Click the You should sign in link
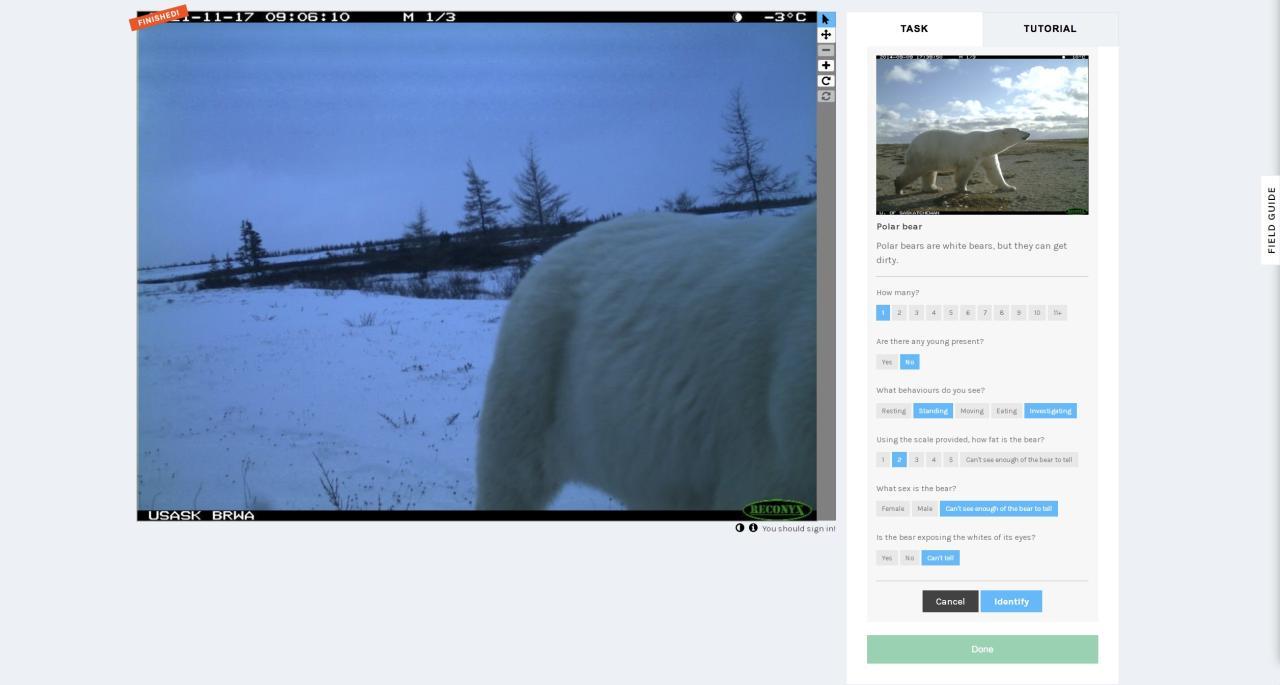Viewport: 1280px width, 685px height. coord(799,529)
